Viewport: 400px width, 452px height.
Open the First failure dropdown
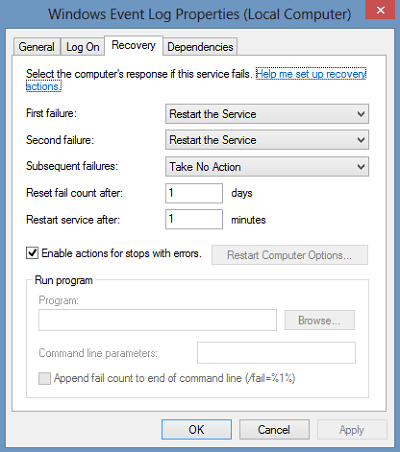click(267, 114)
